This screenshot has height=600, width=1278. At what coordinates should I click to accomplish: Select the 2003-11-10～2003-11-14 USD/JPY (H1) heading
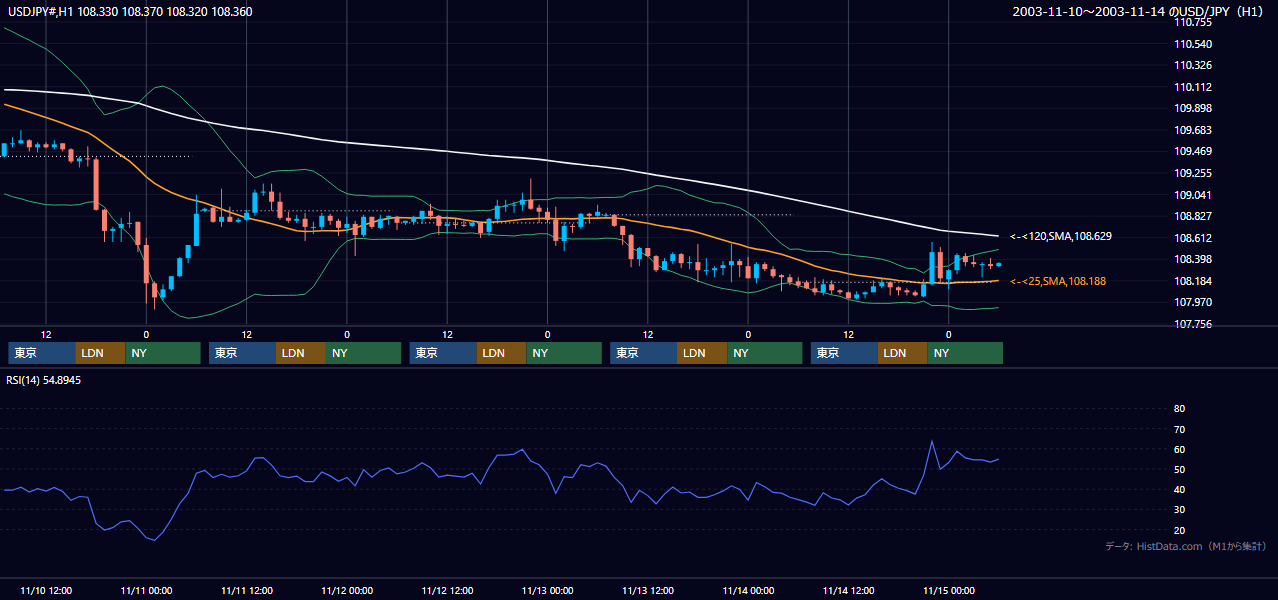pyautogui.click(x=1140, y=11)
